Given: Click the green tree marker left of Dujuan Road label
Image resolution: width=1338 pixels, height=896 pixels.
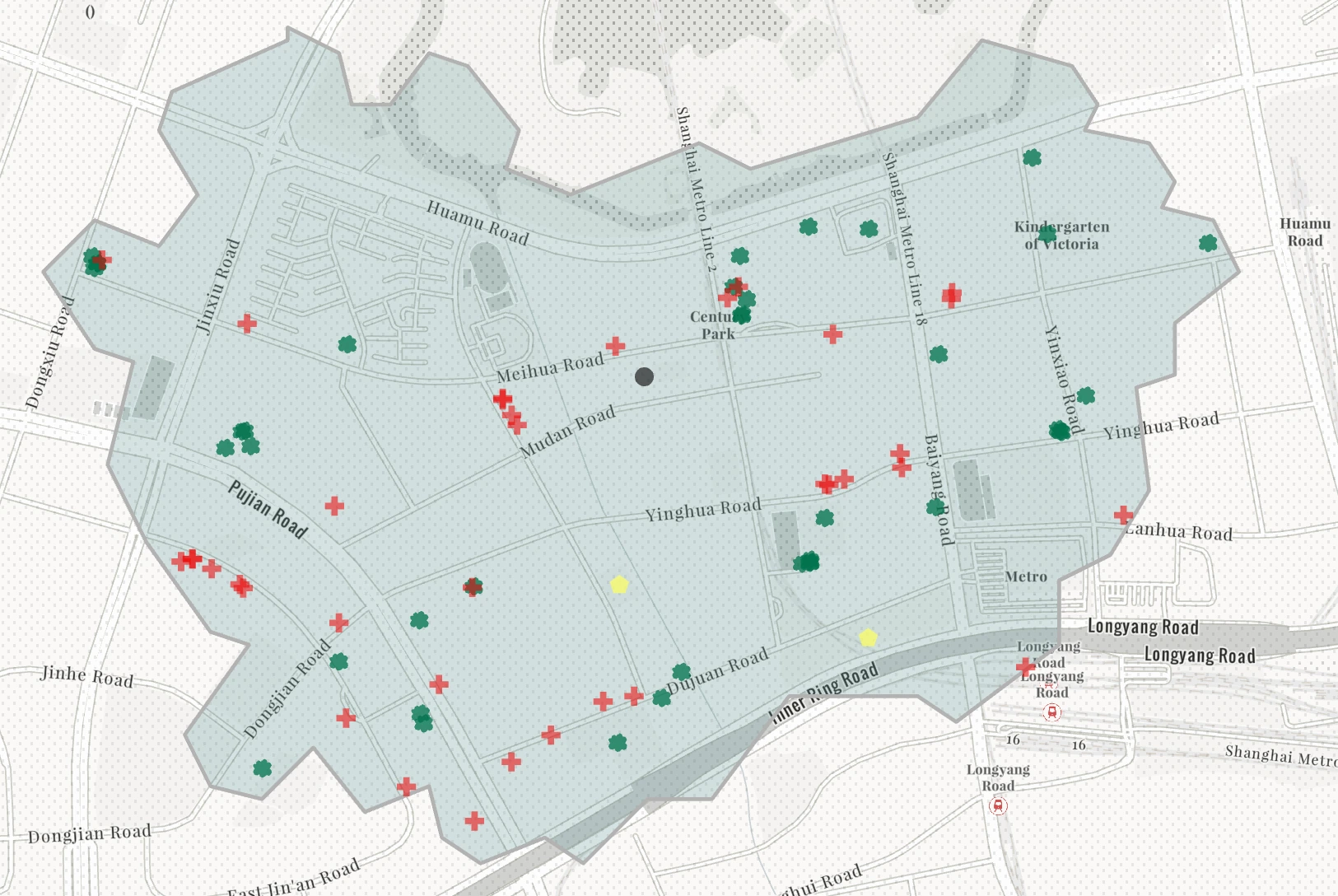Looking at the screenshot, I should (661, 698).
